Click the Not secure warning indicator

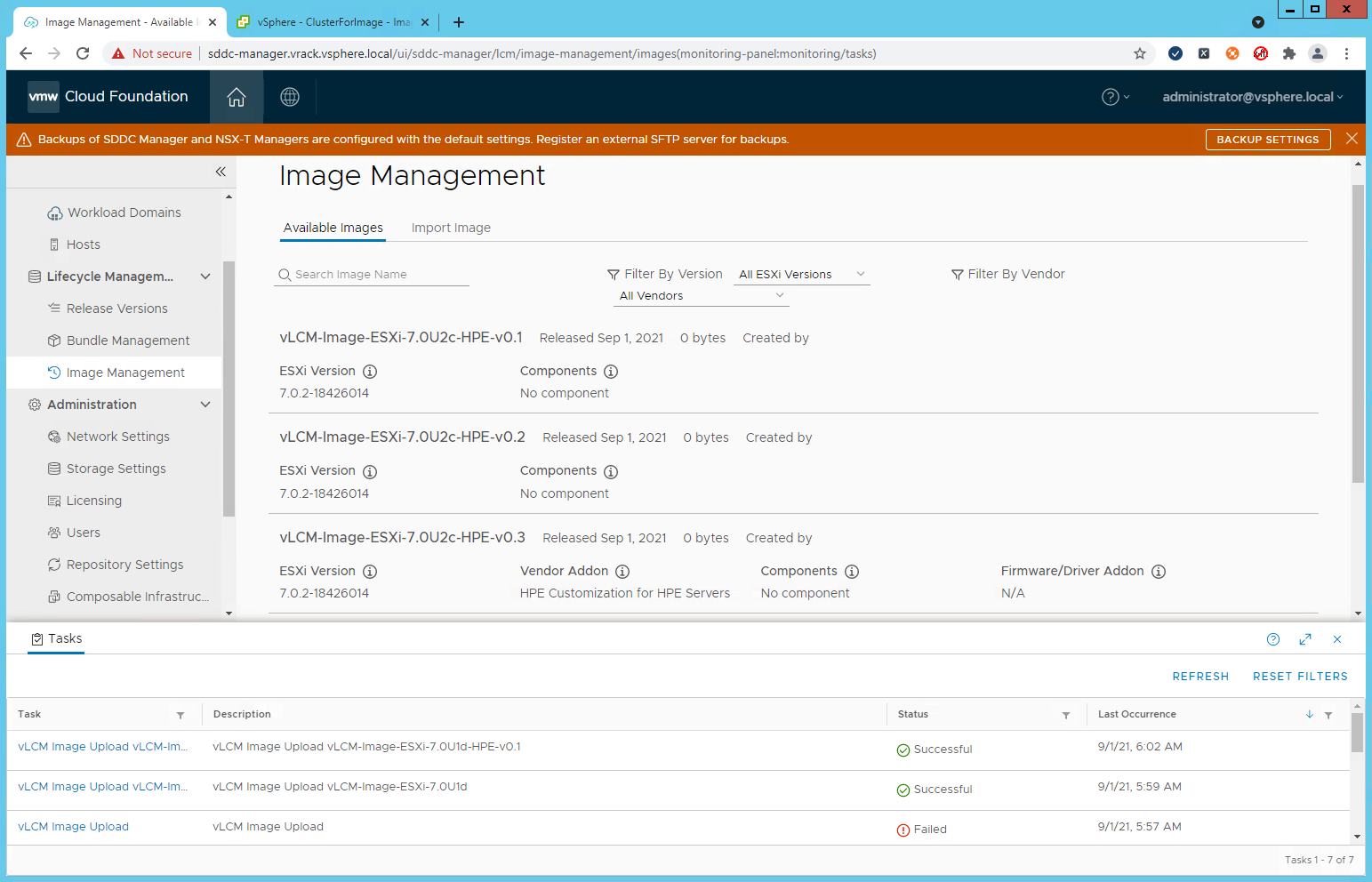[152, 53]
